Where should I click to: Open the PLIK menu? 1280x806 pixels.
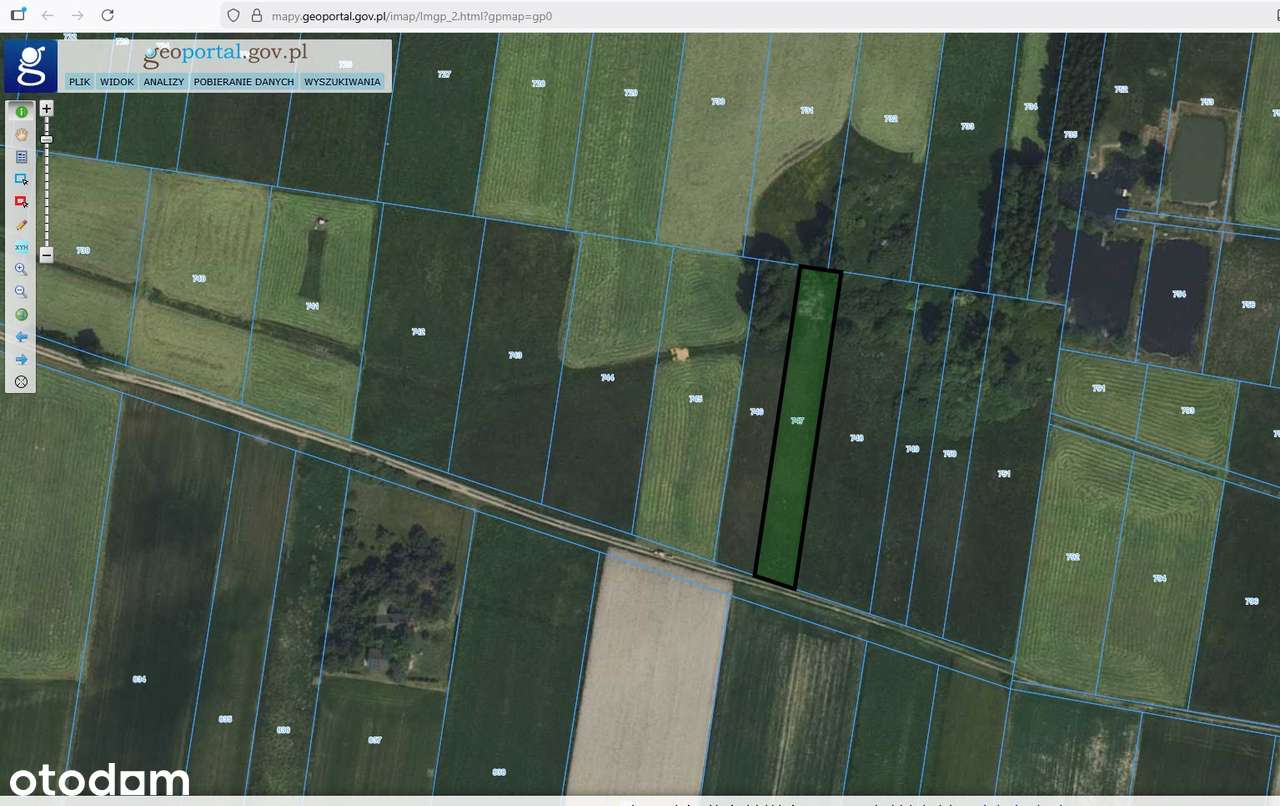coord(79,82)
